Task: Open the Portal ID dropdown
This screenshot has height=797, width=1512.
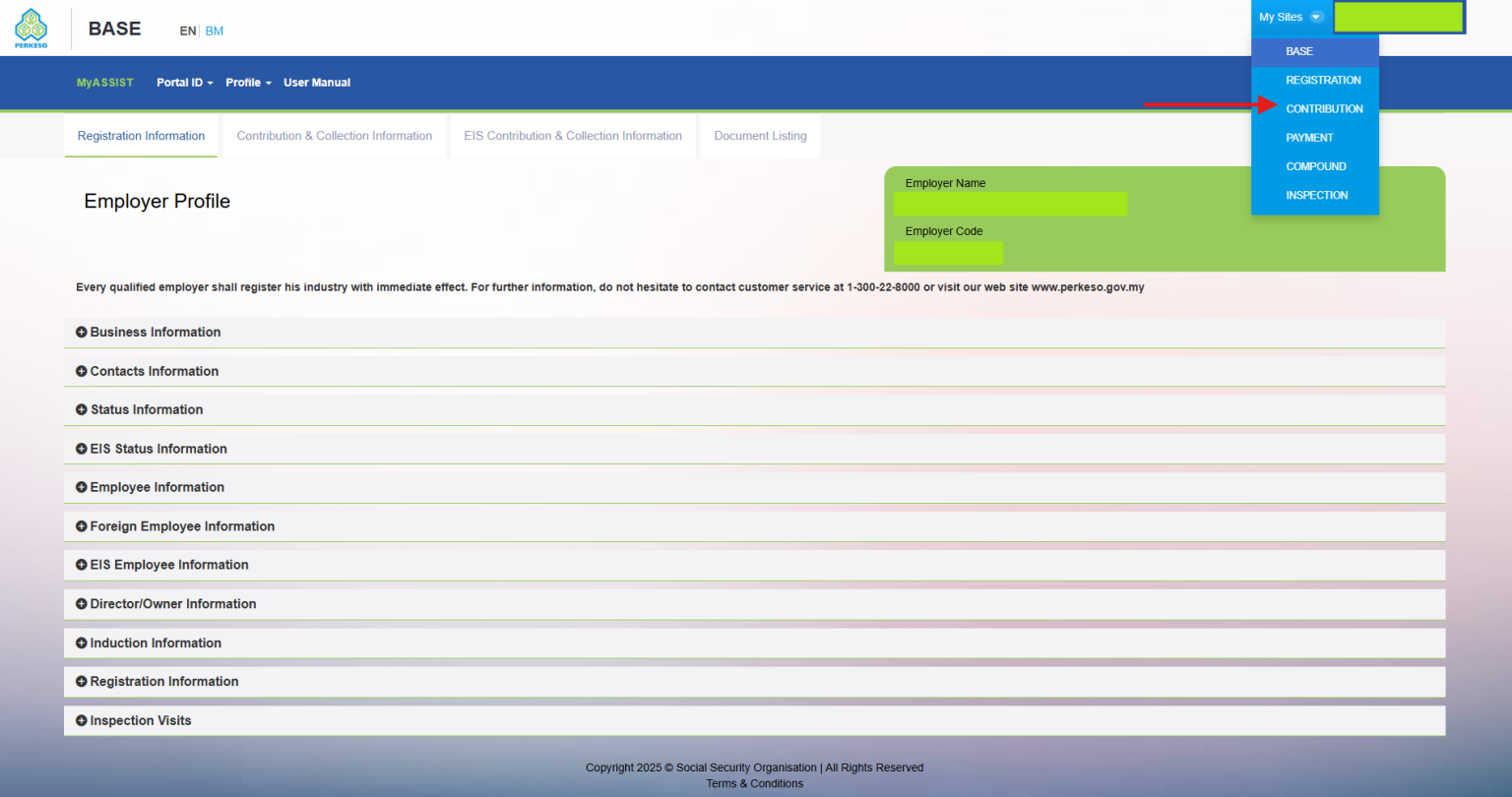Action: point(183,83)
